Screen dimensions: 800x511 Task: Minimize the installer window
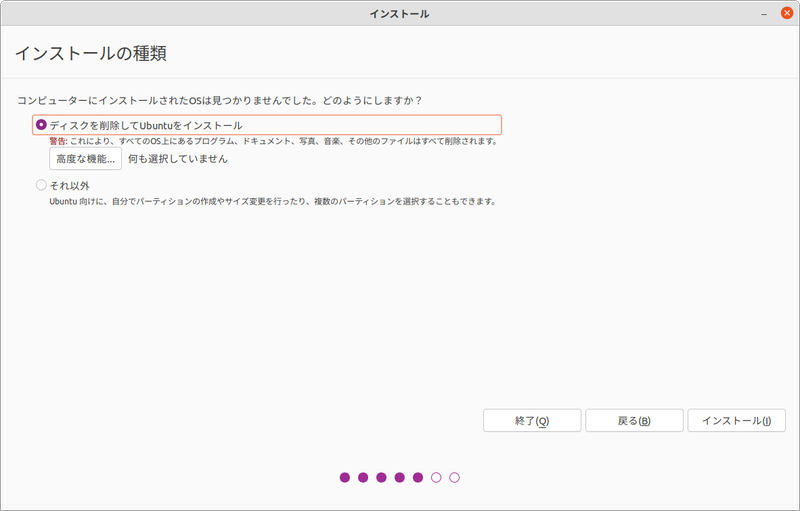click(x=764, y=14)
